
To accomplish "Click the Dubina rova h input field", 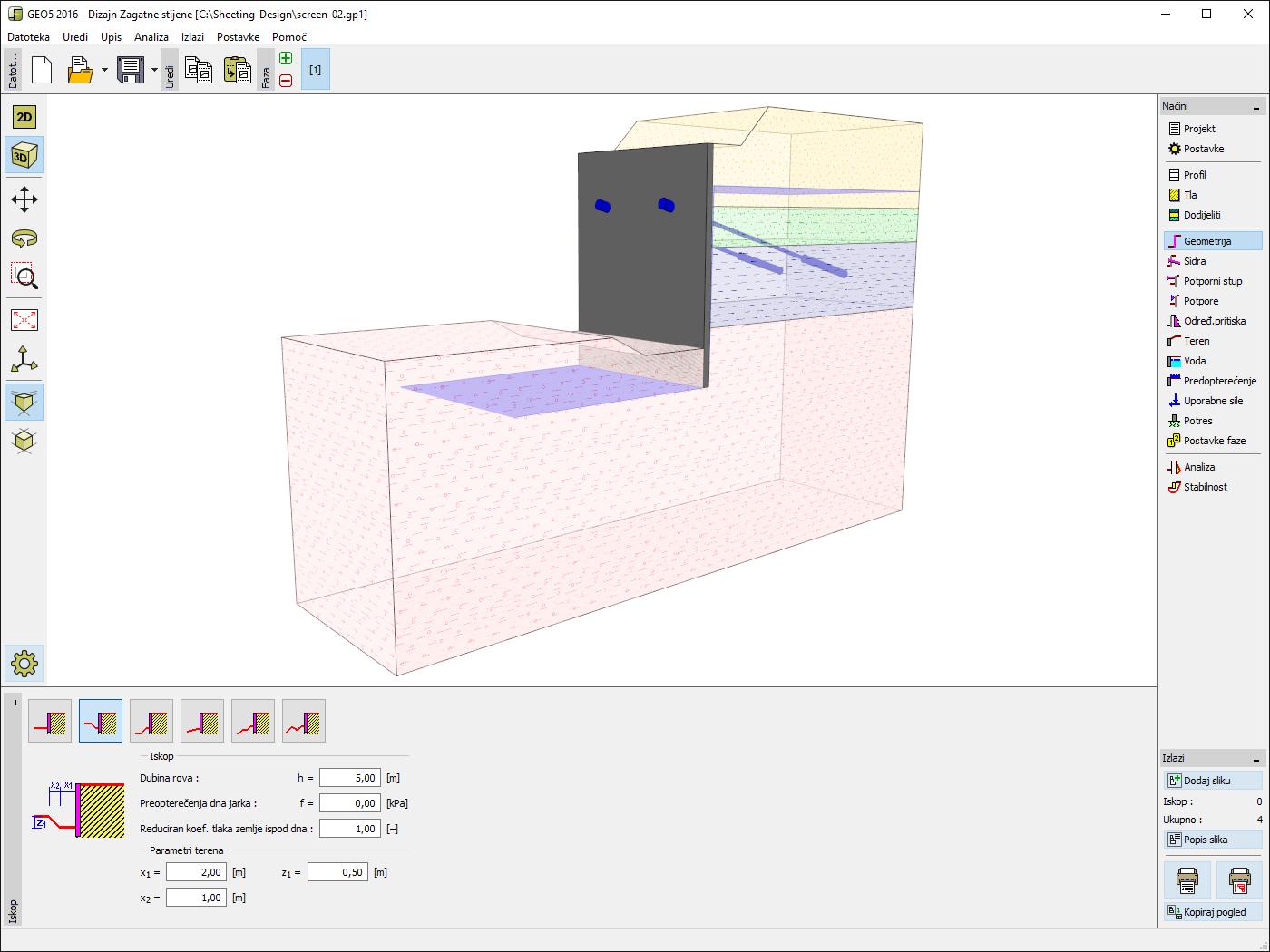I will [x=349, y=778].
